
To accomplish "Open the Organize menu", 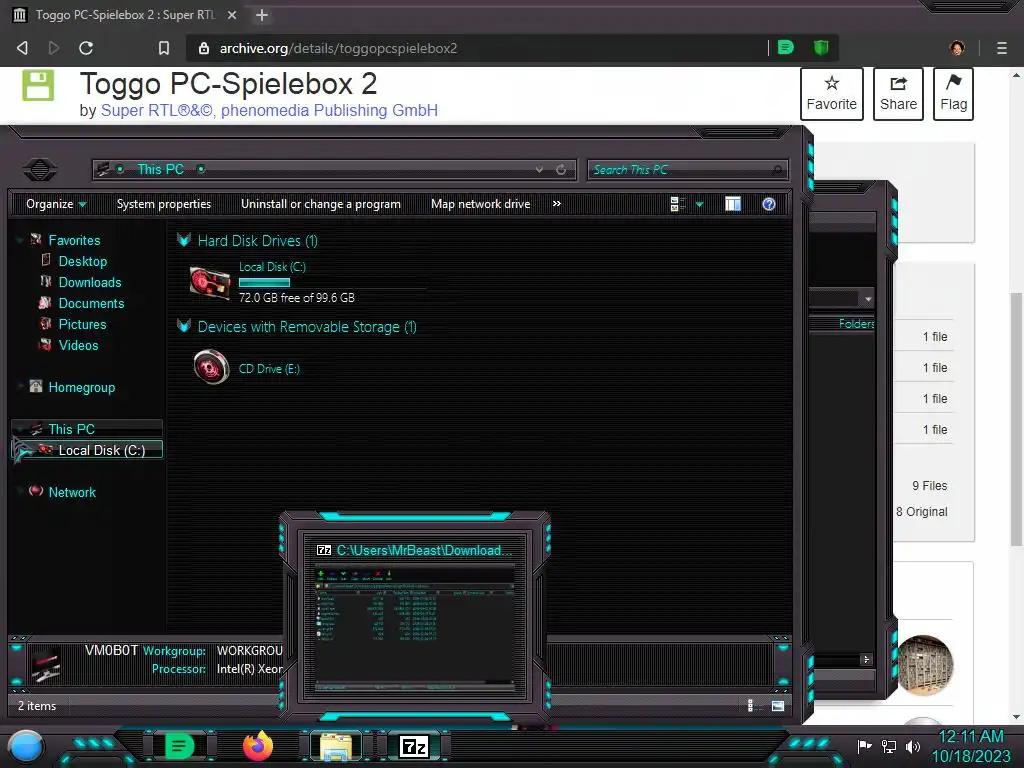I will point(56,204).
